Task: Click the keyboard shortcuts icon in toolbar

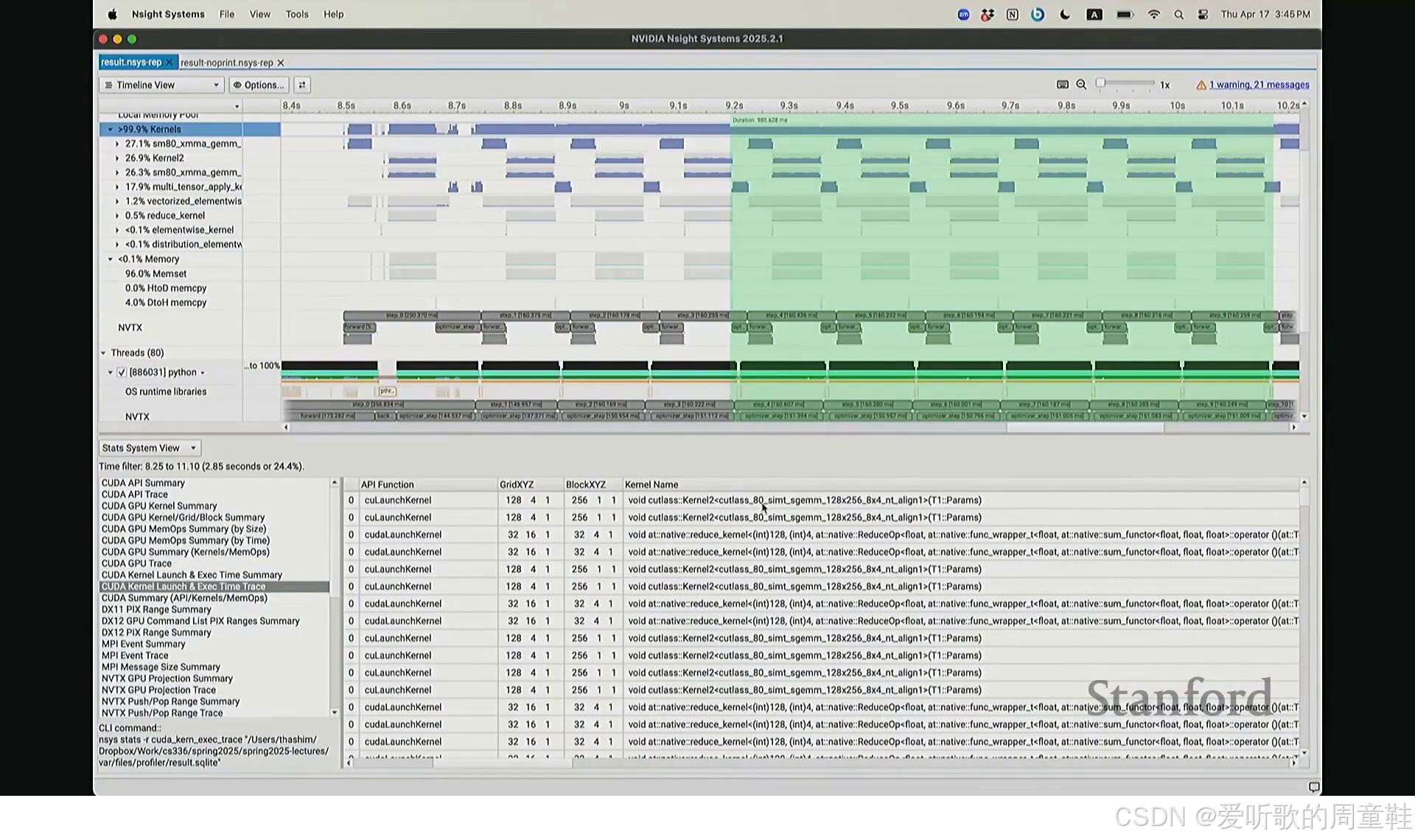Action: 1062,85
